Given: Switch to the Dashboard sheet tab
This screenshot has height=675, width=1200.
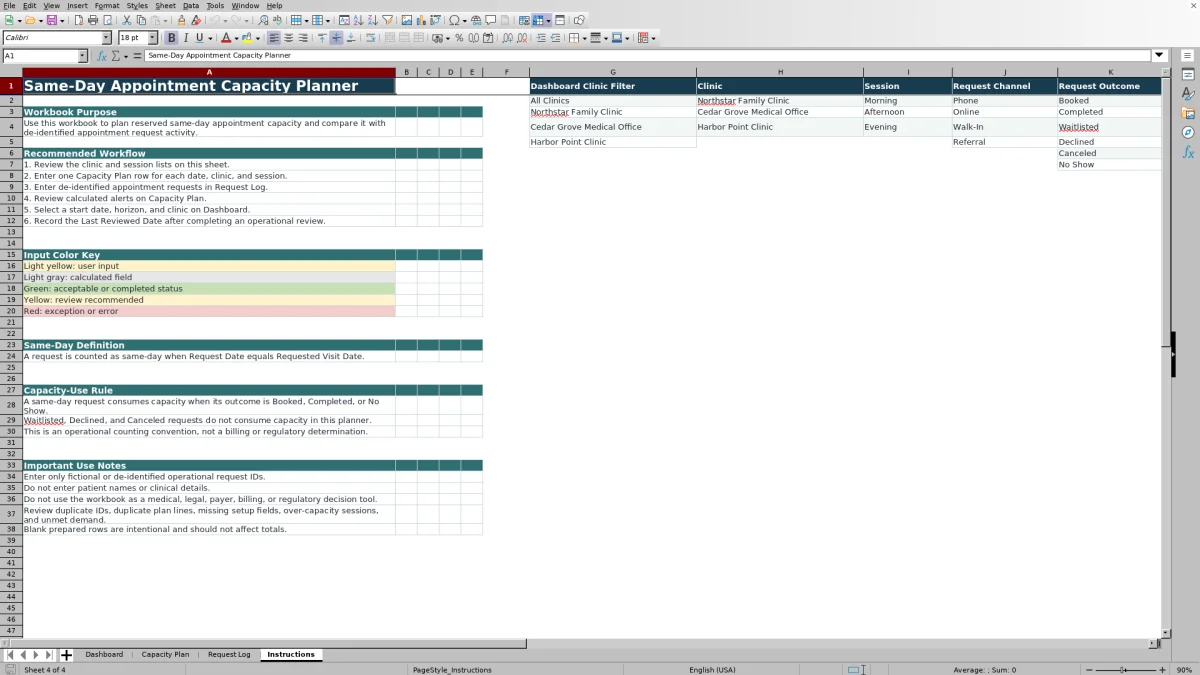Looking at the screenshot, I should [104, 655].
